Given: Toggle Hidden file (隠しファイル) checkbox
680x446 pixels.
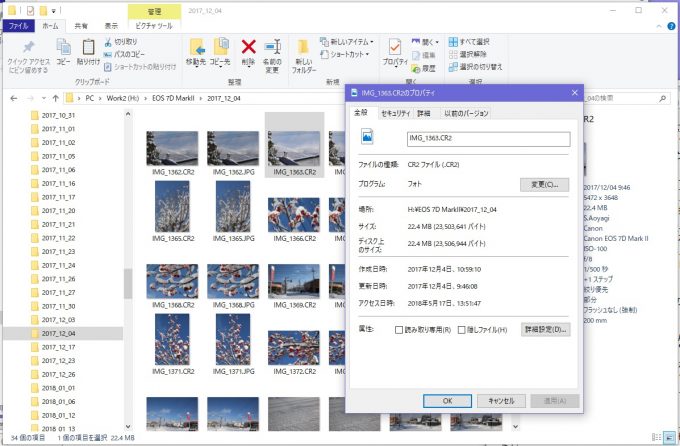Looking at the screenshot, I should pos(461,330).
